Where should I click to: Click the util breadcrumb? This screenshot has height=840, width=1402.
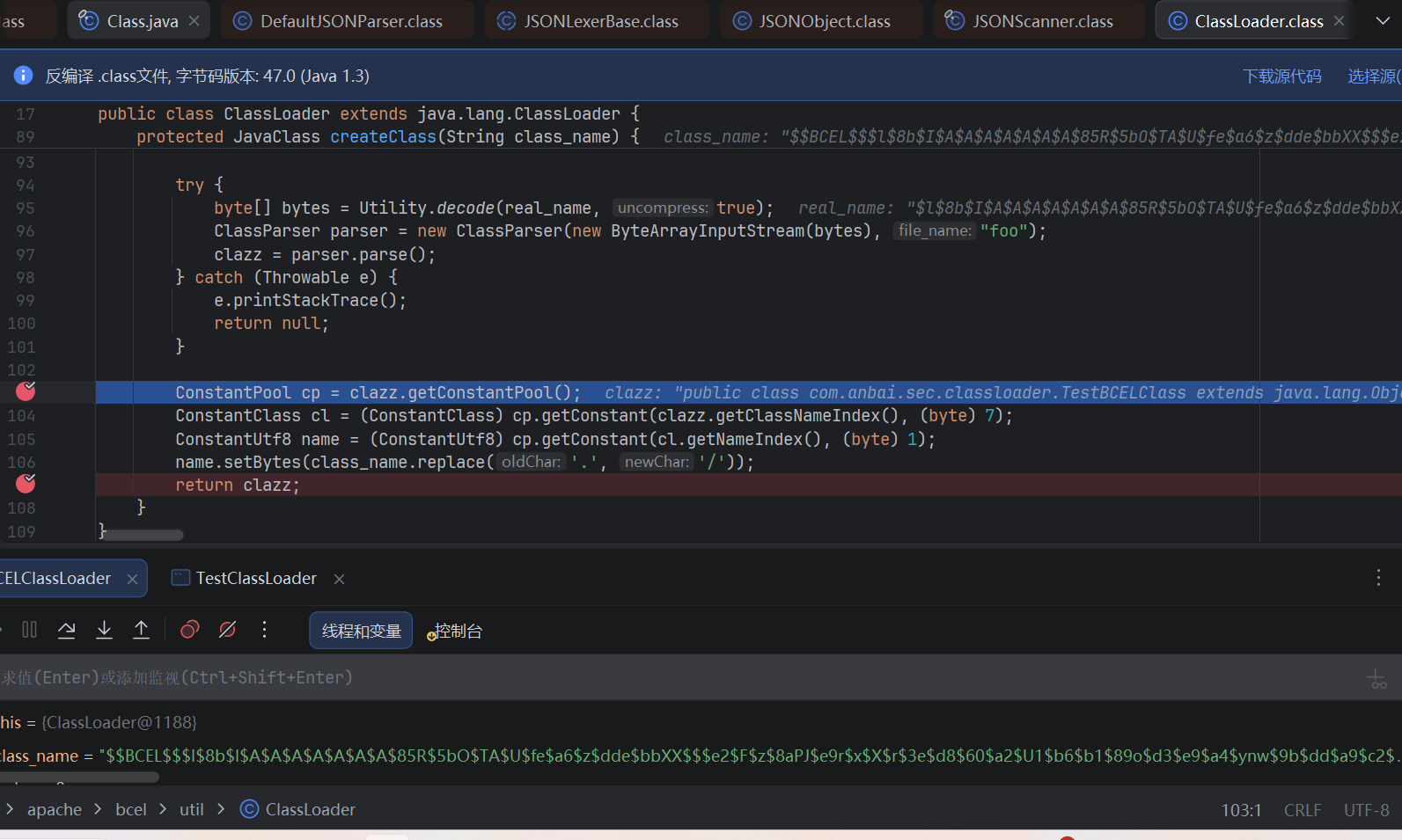point(192,809)
